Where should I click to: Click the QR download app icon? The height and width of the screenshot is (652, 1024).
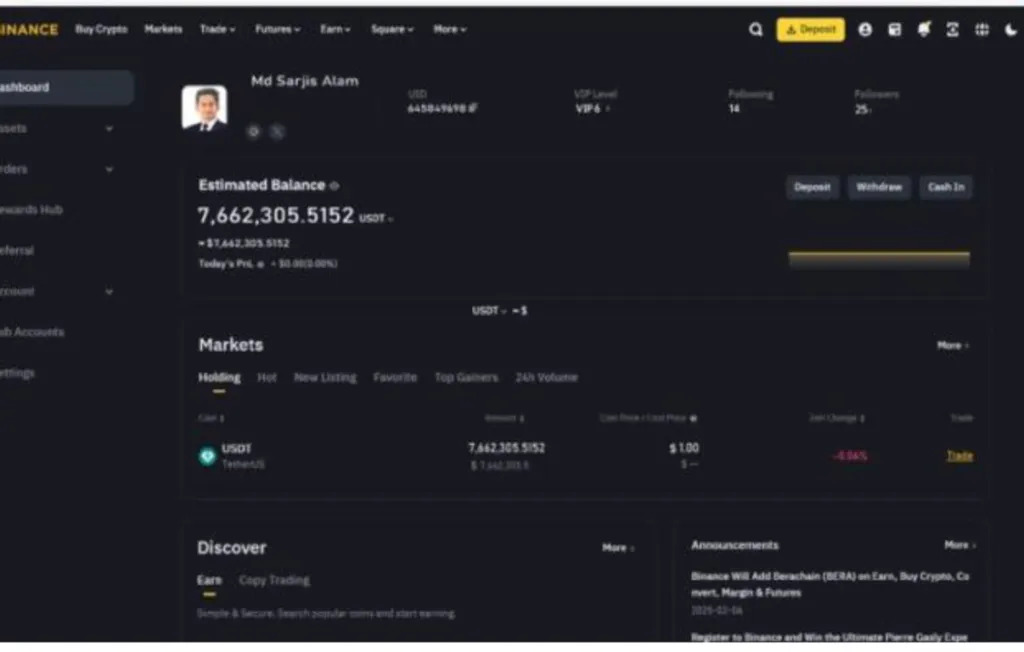tap(952, 30)
